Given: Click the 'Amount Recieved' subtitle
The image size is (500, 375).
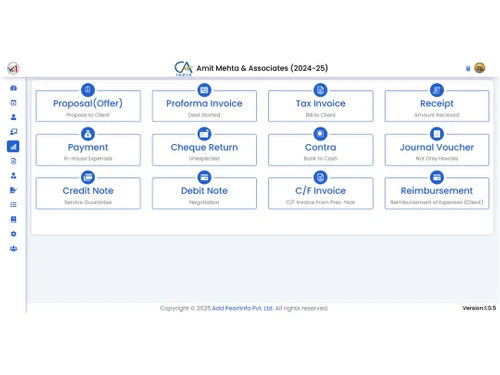Looking at the screenshot, I should click(437, 115).
